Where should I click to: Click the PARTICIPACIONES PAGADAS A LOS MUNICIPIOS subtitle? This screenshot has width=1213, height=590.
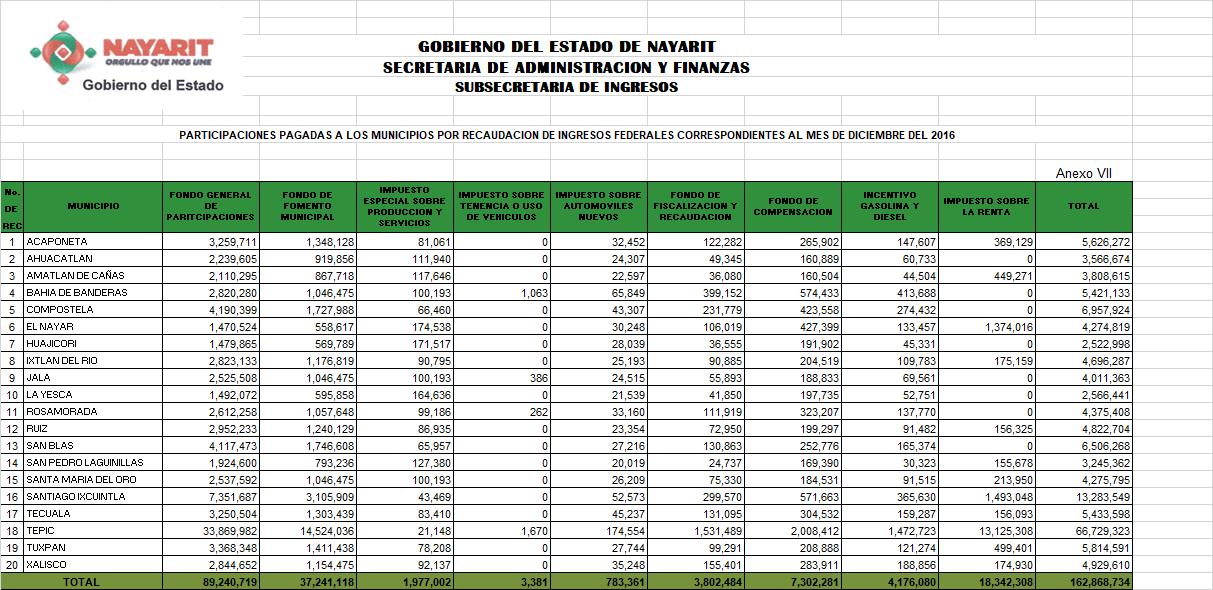pos(567,134)
